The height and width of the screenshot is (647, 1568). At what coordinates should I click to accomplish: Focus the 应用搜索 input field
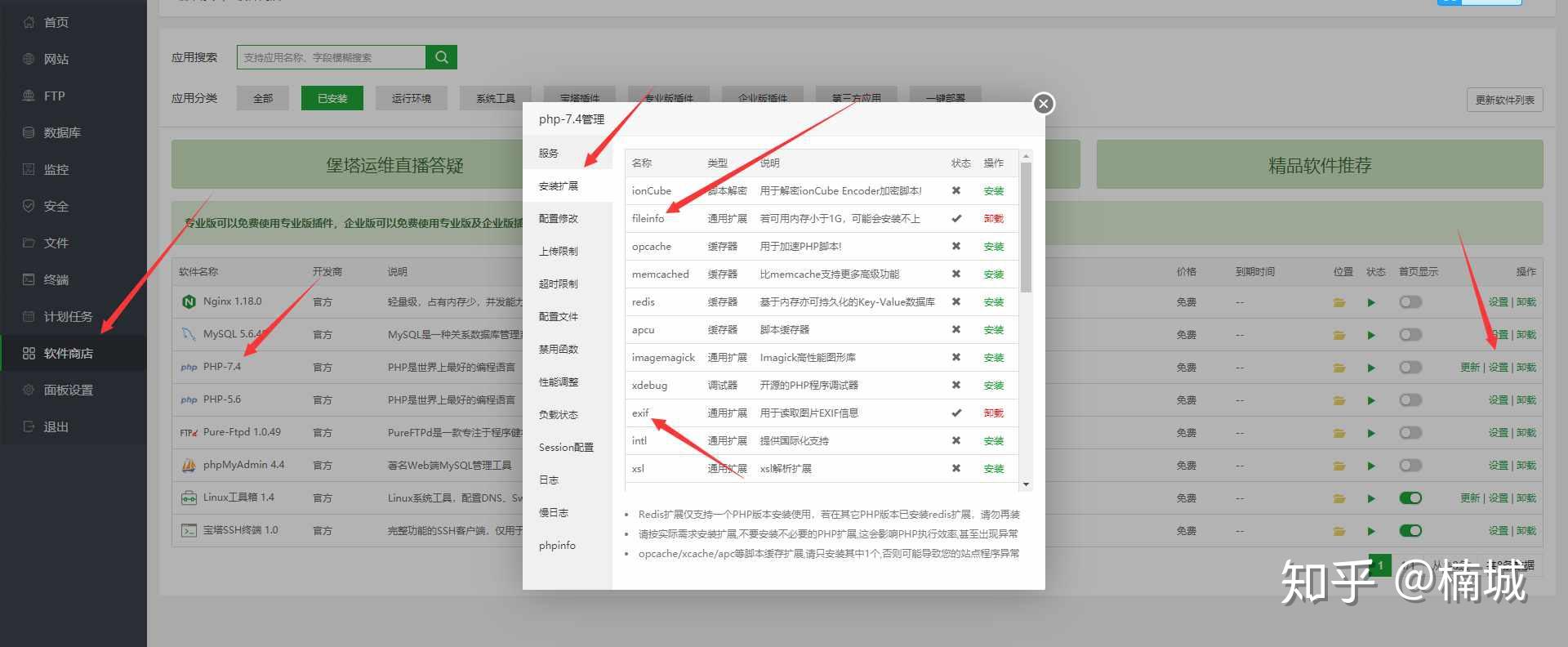pos(332,57)
